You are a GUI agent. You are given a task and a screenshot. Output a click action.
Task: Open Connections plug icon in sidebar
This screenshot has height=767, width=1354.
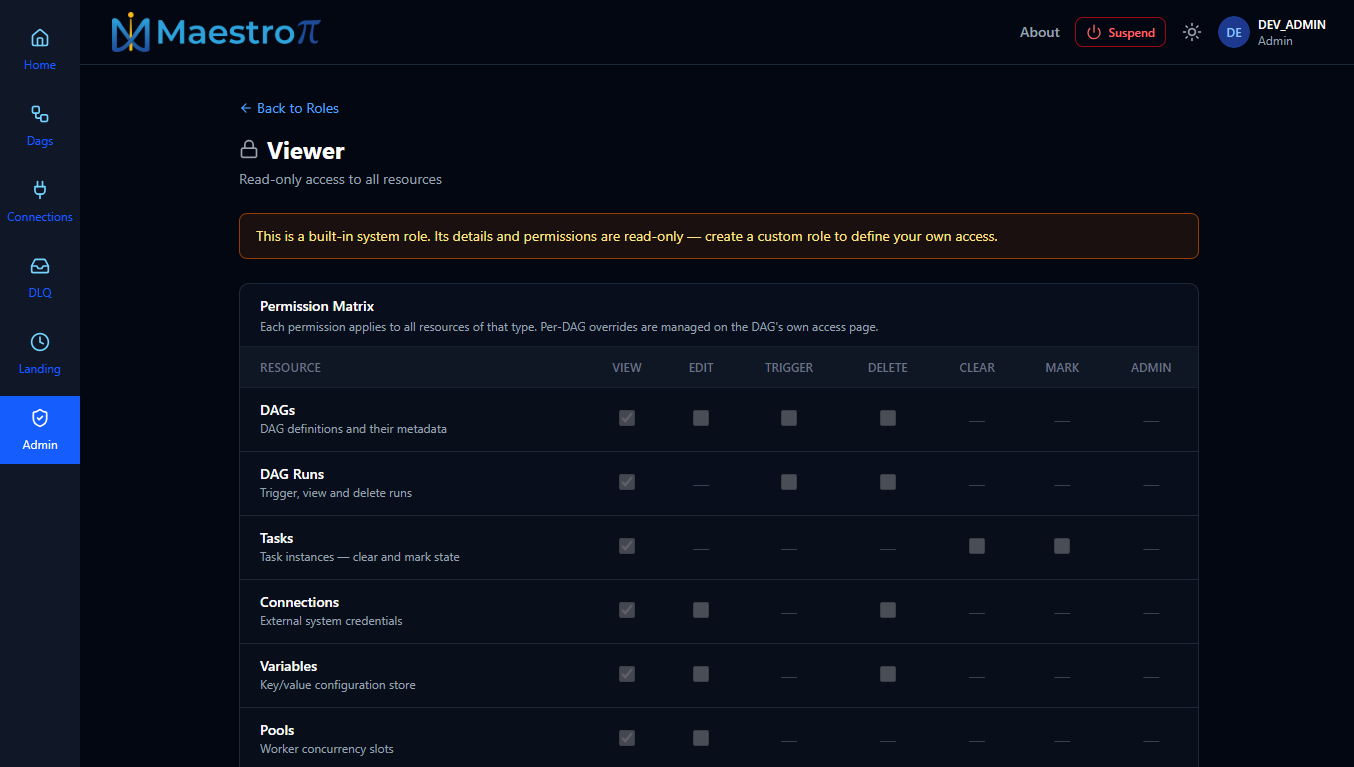coord(40,190)
